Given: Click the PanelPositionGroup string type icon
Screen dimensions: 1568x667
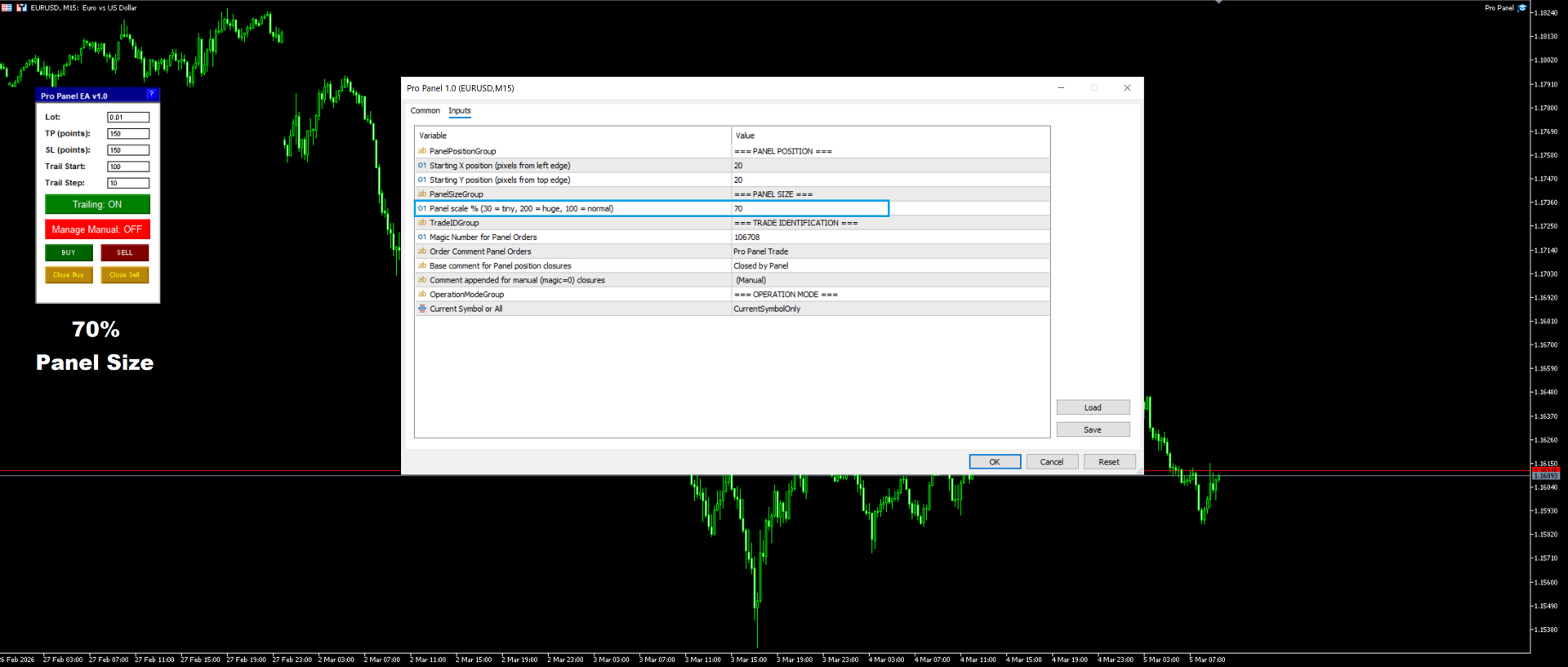Looking at the screenshot, I should pos(422,151).
